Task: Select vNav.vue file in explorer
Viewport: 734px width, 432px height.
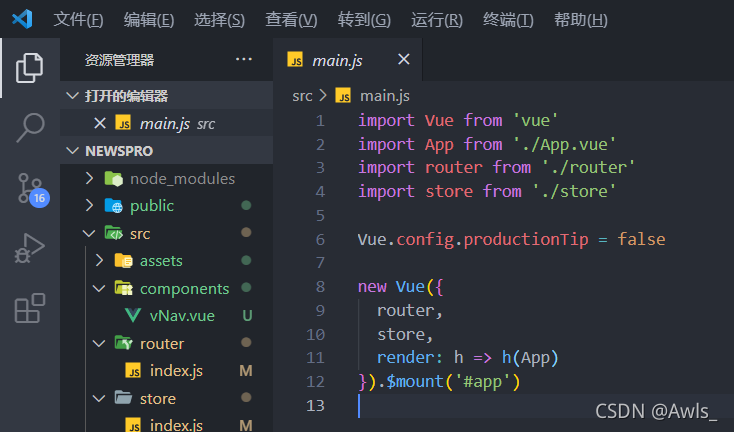Action: coord(182,316)
